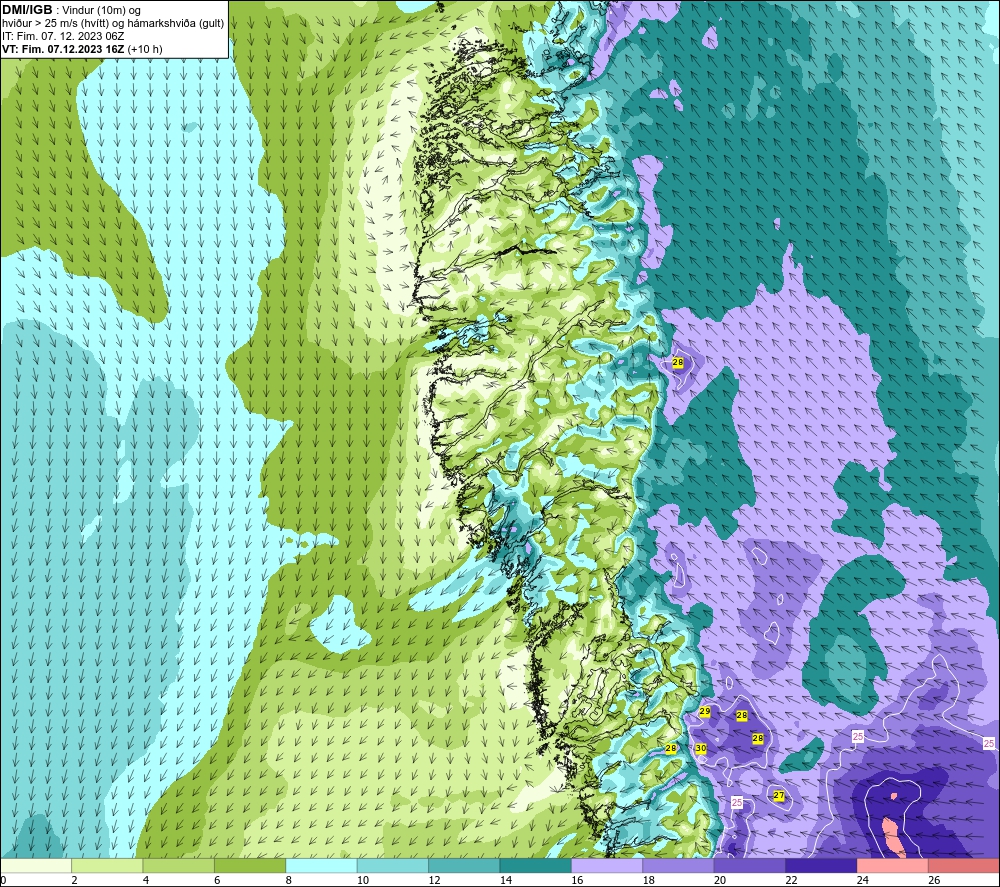This screenshot has height=887, width=1000.
Task: Select the text "VT: Fim. 07.12.2023 16Z (+10 h)"
Action: click(x=82, y=49)
